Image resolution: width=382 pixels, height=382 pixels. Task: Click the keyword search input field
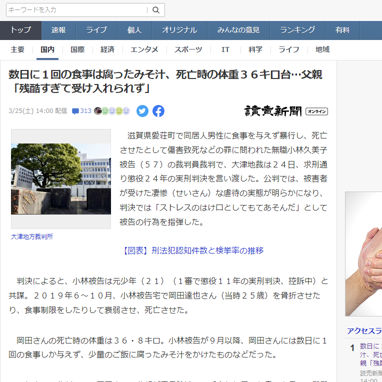tap(77, 10)
